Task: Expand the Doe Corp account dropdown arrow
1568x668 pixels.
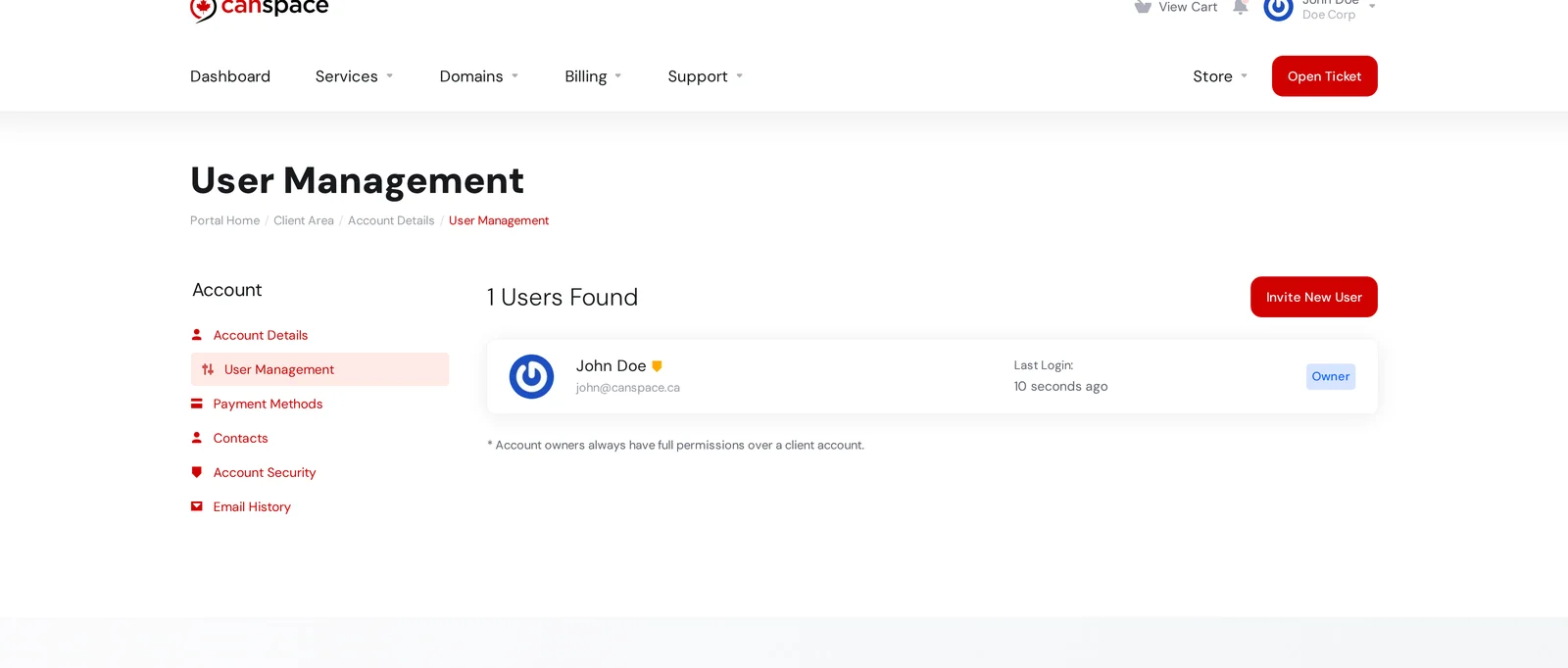Action: pyautogui.click(x=1372, y=7)
